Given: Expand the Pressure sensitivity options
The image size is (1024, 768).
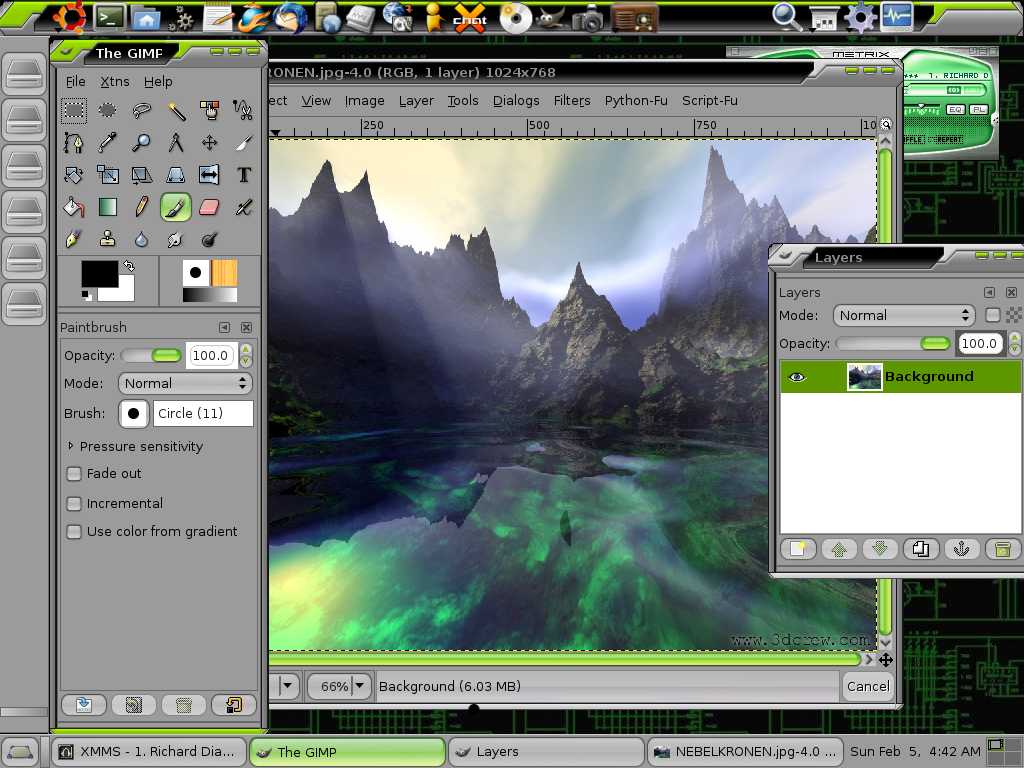Looking at the screenshot, I should click(x=71, y=446).
